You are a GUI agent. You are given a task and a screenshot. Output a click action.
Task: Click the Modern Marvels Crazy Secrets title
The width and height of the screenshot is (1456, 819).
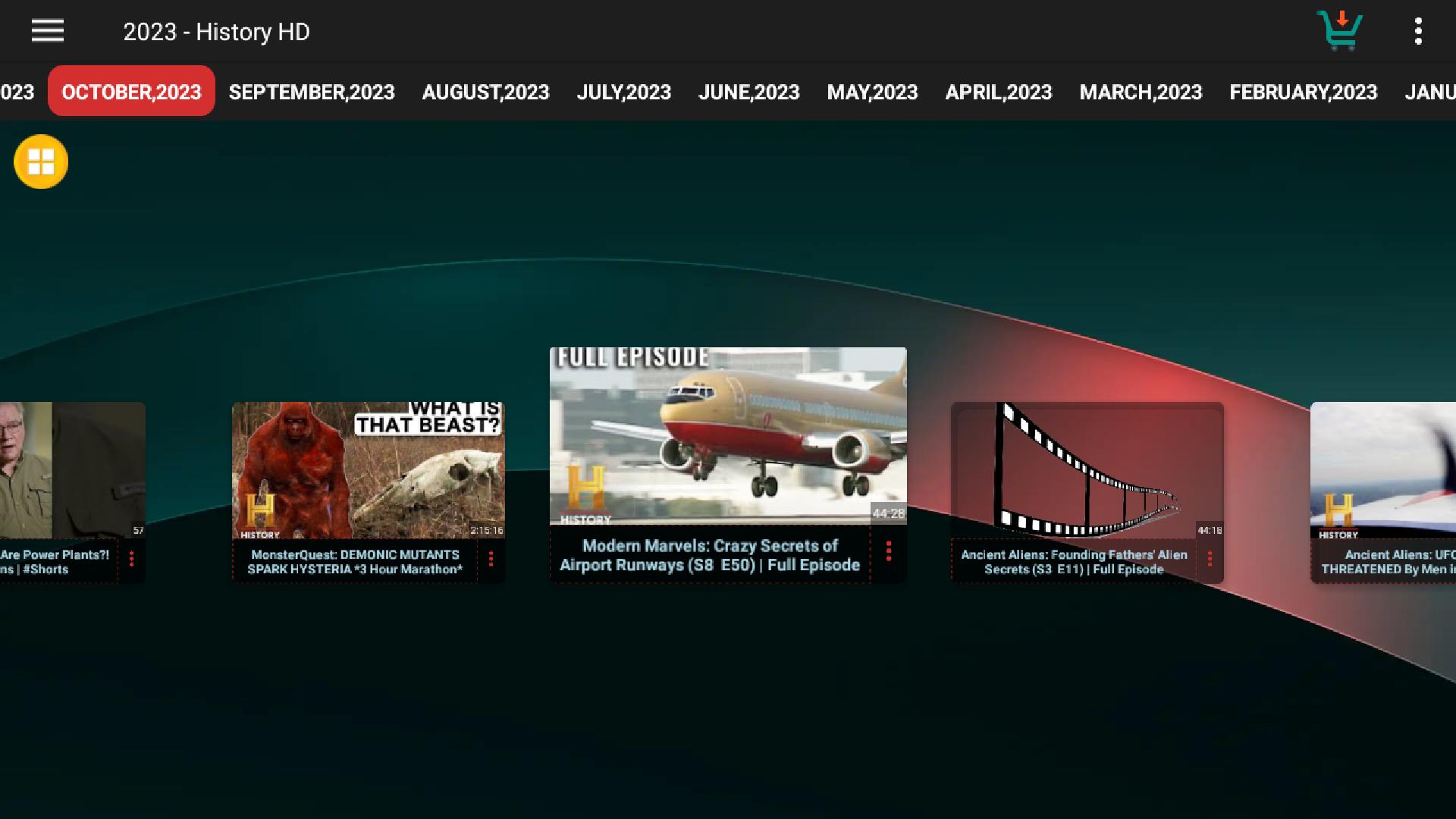[x=710, y=555]
